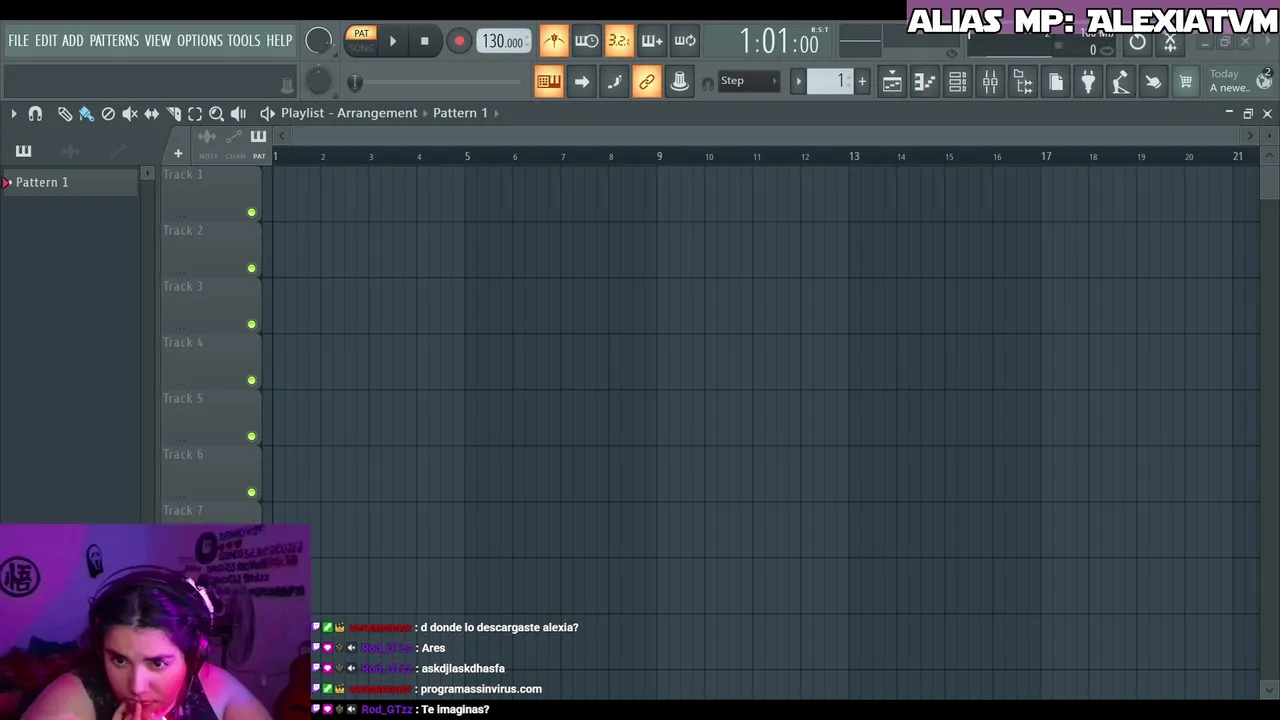
Task: Click the Playlist - Arrangement breadcrumb
Action: tap(349, 113)
